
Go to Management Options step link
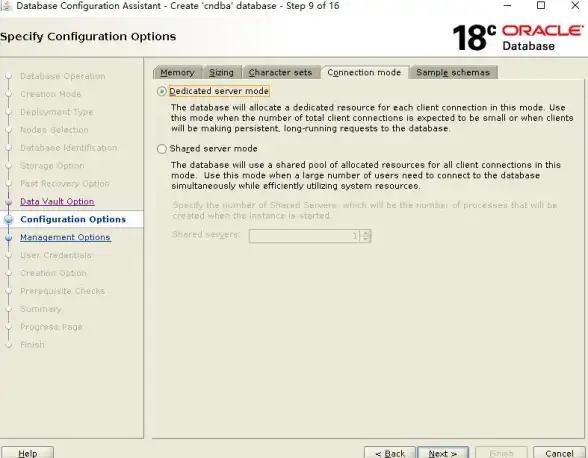65,237
